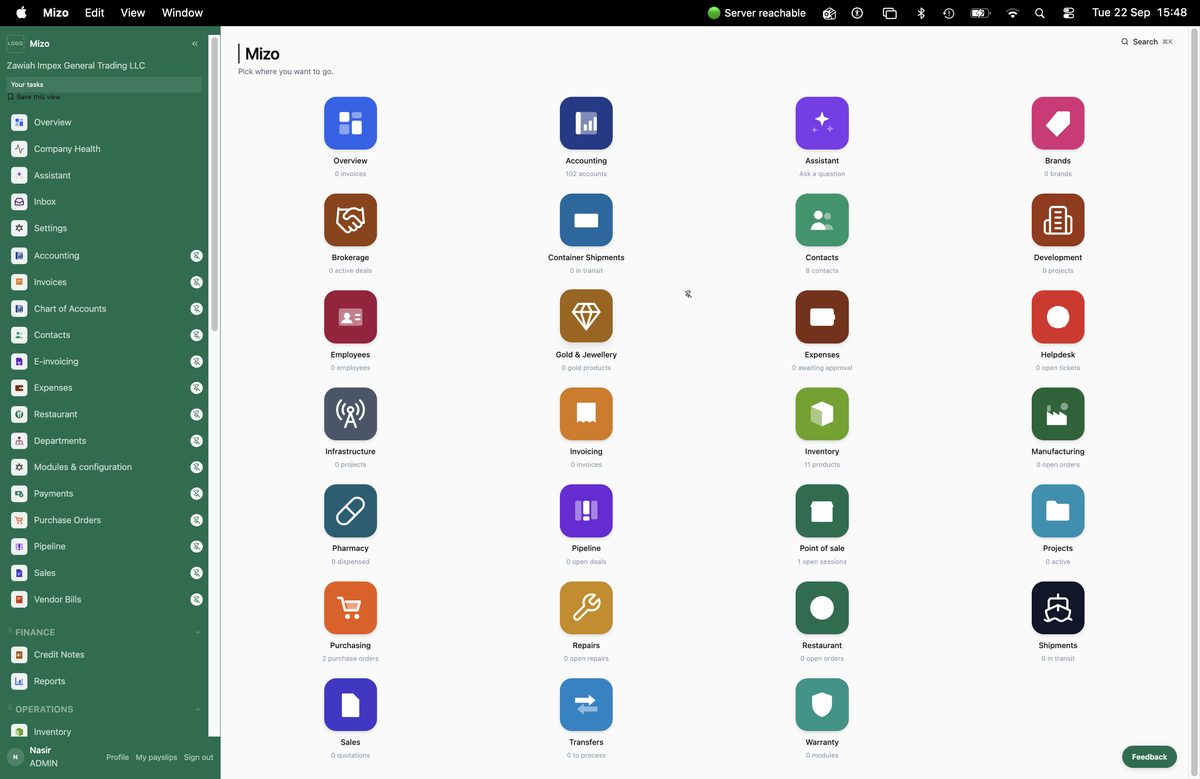Open the main grid Sales document tile
The image size is (1200, 779).
point(350,705)
